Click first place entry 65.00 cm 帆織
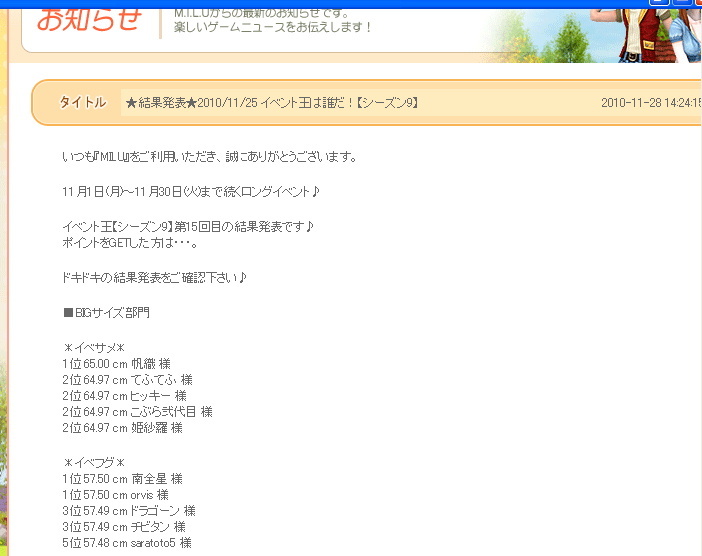This screenshot has height=556, width=702. pos(116,364)
